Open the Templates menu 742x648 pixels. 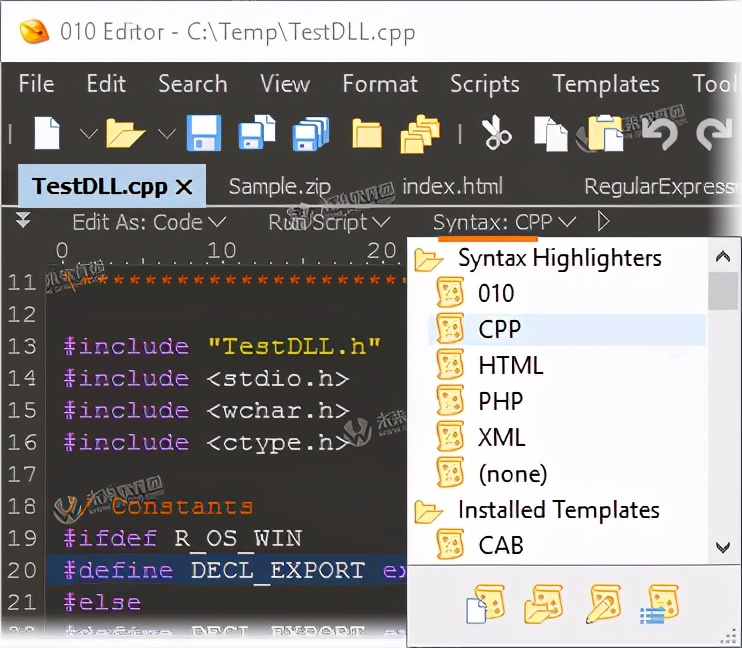click(x=606, y=84)
